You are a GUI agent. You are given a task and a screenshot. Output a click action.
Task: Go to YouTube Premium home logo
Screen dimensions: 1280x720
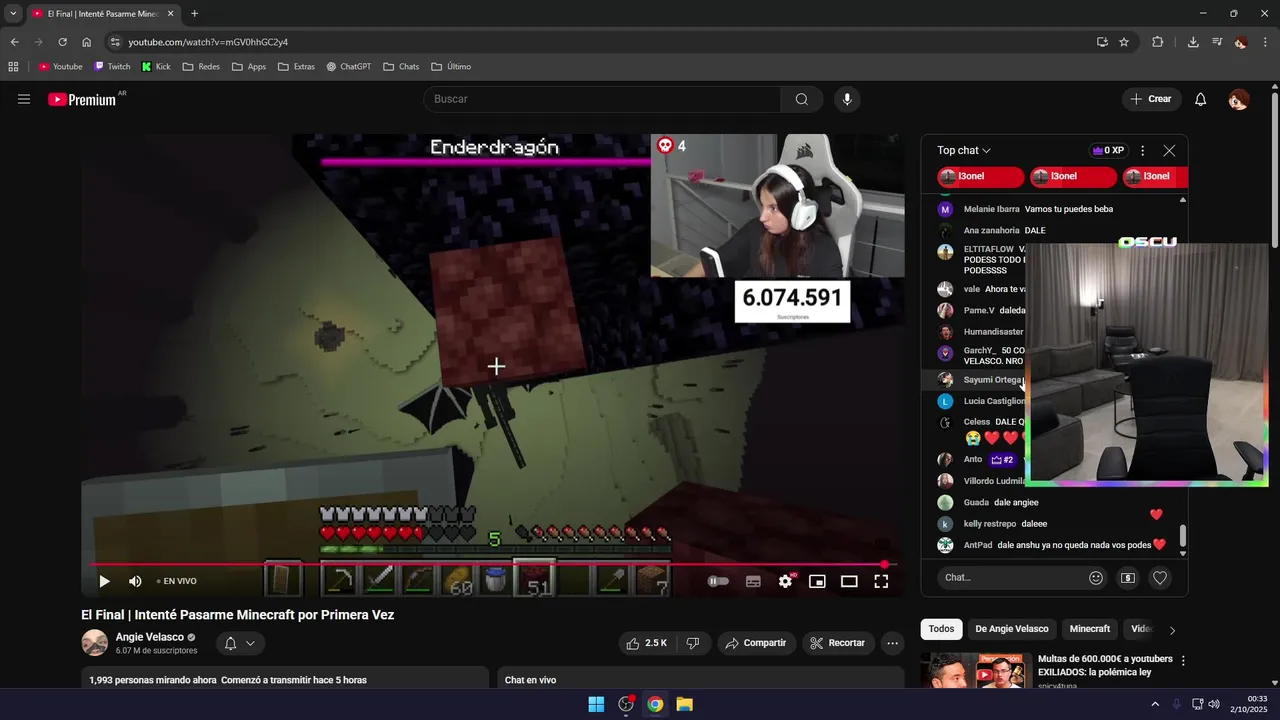tap(82, 99)
